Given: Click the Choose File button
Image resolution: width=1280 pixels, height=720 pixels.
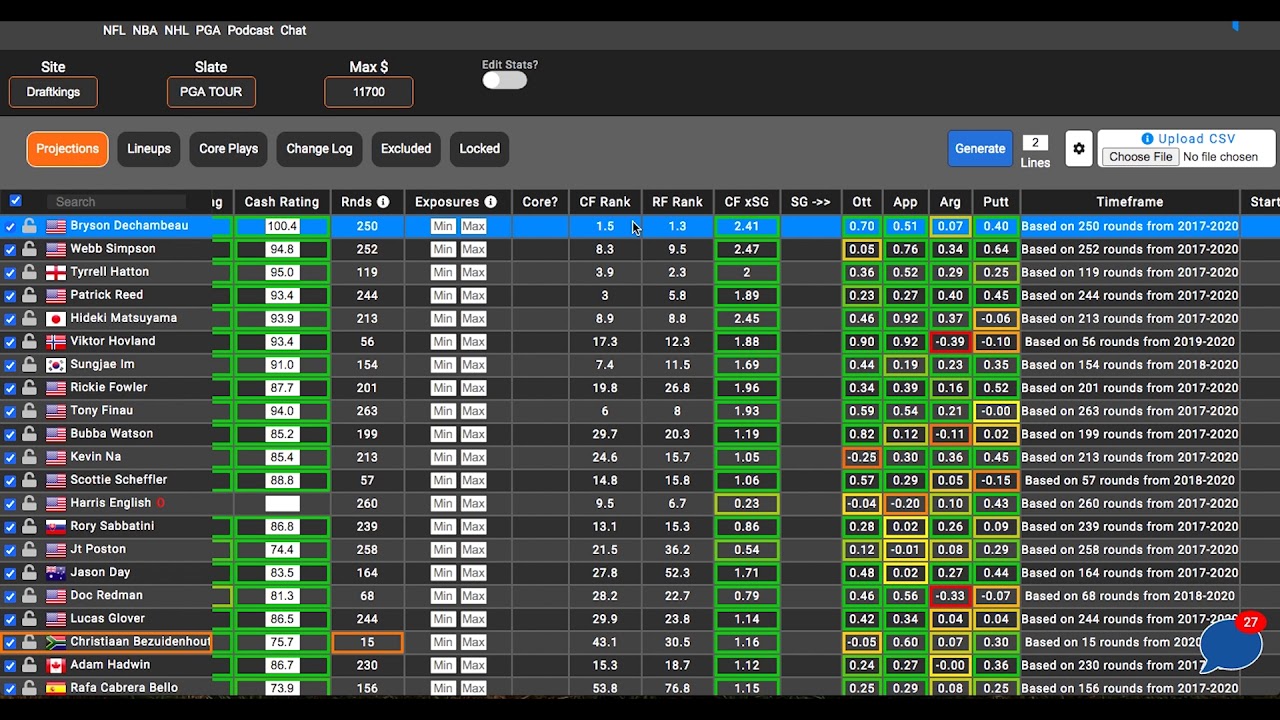Looking at the screenshot, I should (1140, 157).
